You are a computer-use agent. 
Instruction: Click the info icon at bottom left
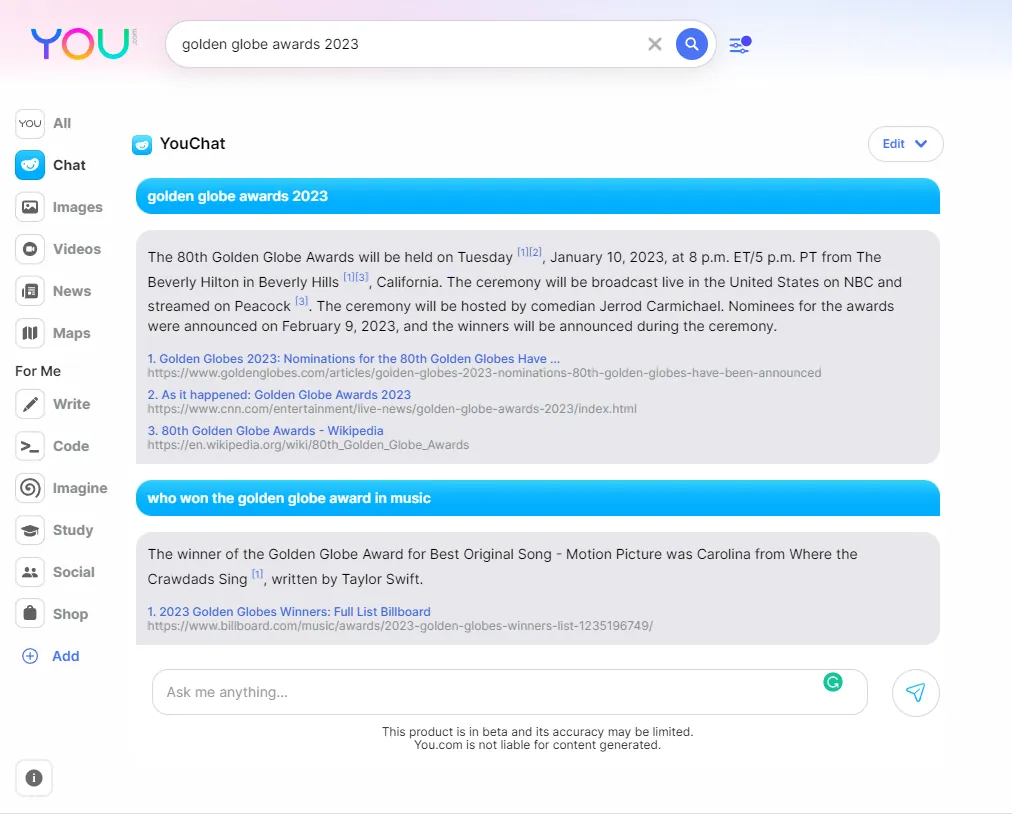pyautogui.click(x=34, y=778)
